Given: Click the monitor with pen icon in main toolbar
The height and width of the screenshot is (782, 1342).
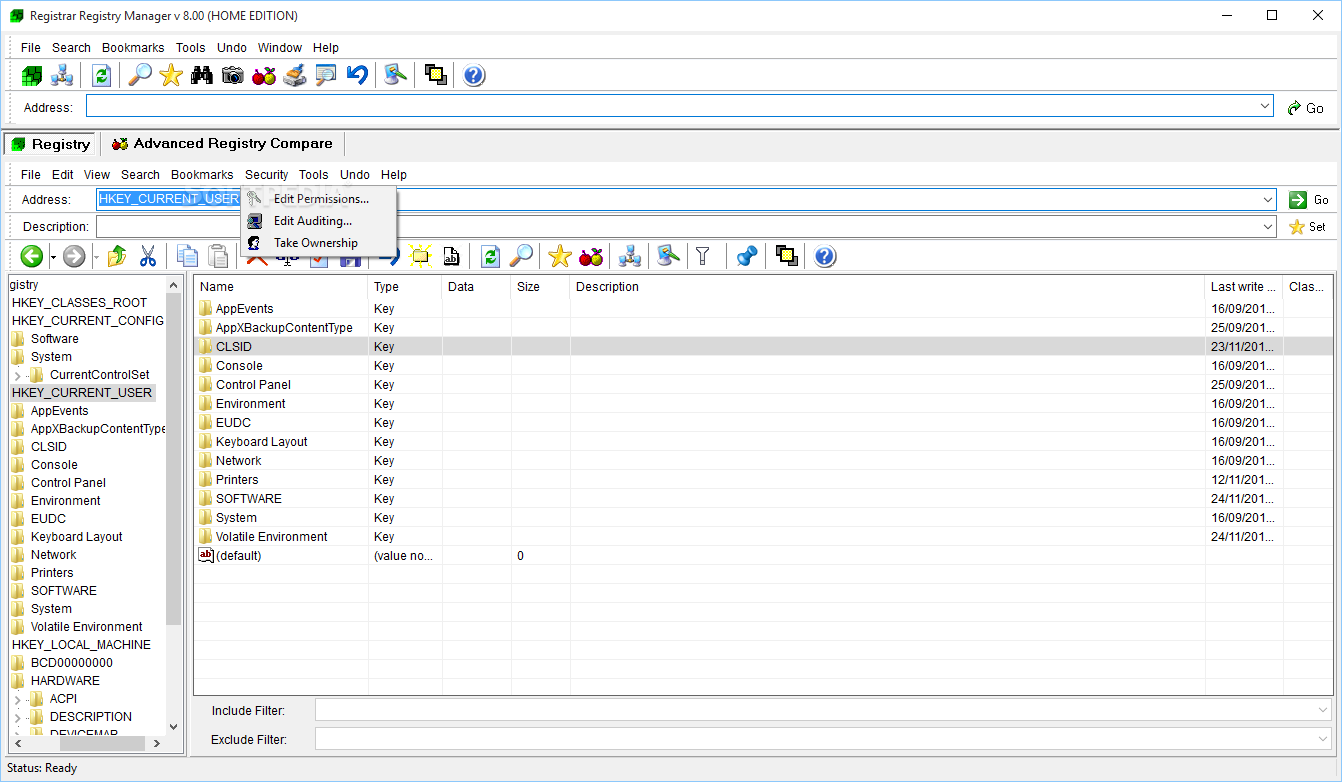Looking at the screenshot, I should 396,75.
